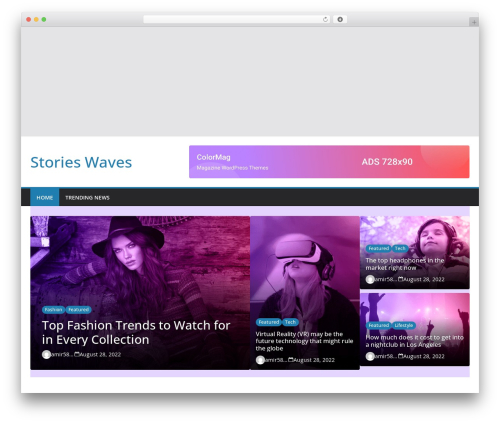Click the Lifestyle tag on the nightclub post
500x423 pixels.
click(x=404, y=325)
